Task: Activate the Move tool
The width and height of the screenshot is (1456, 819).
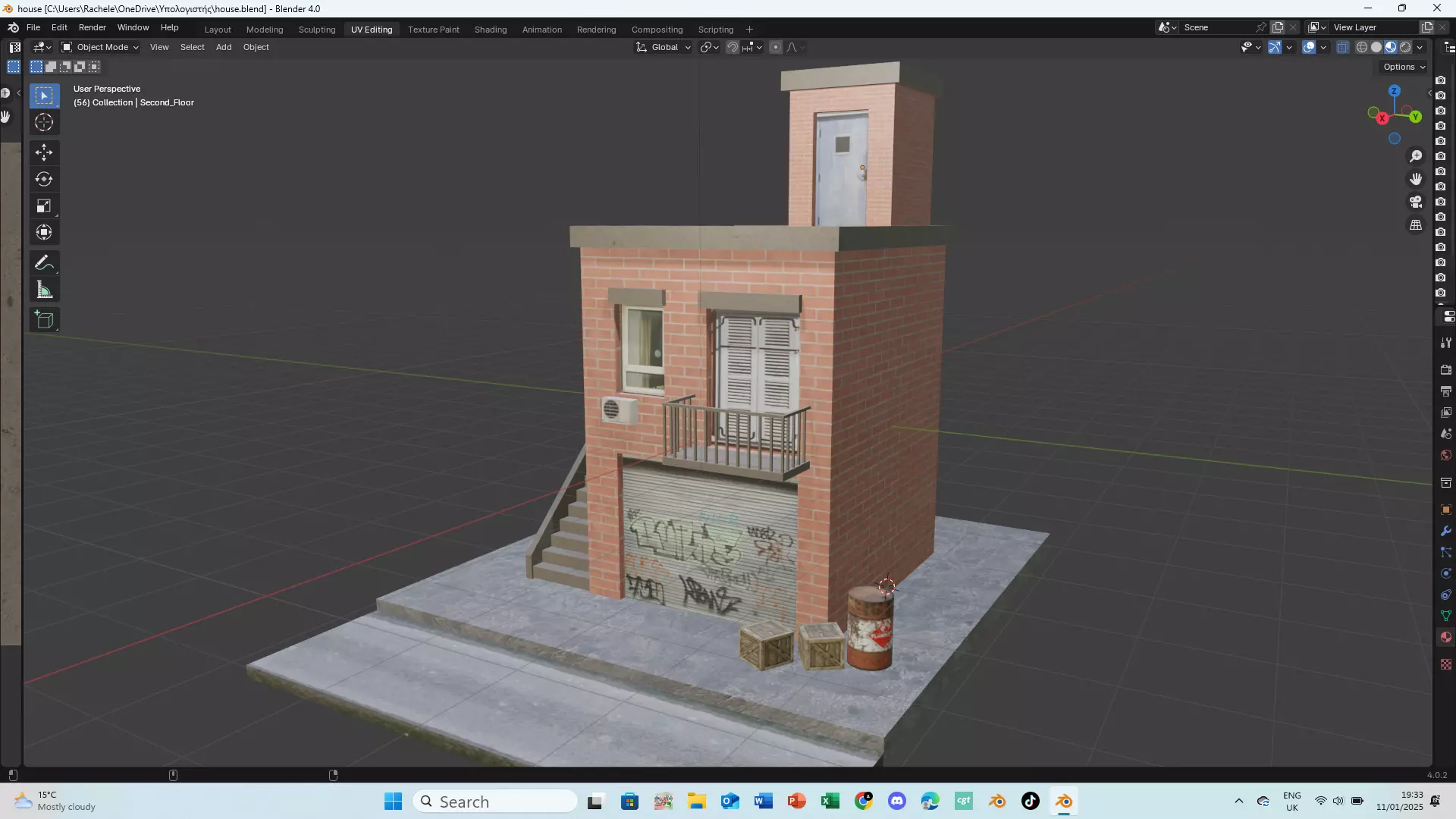Action: click(x=44, y=152)
